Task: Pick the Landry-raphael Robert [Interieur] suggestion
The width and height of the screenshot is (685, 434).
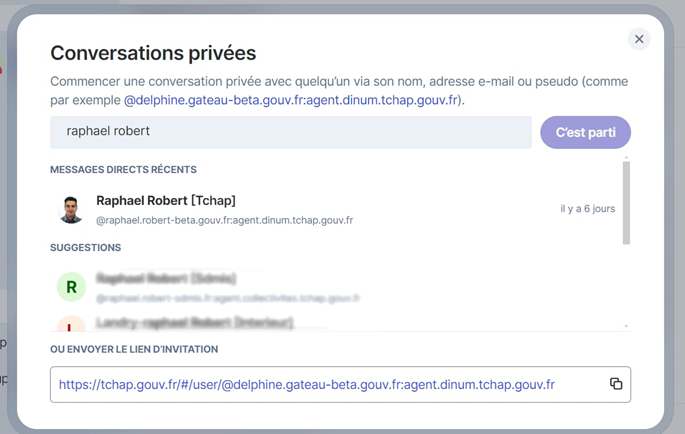Action: click(195, 322)
